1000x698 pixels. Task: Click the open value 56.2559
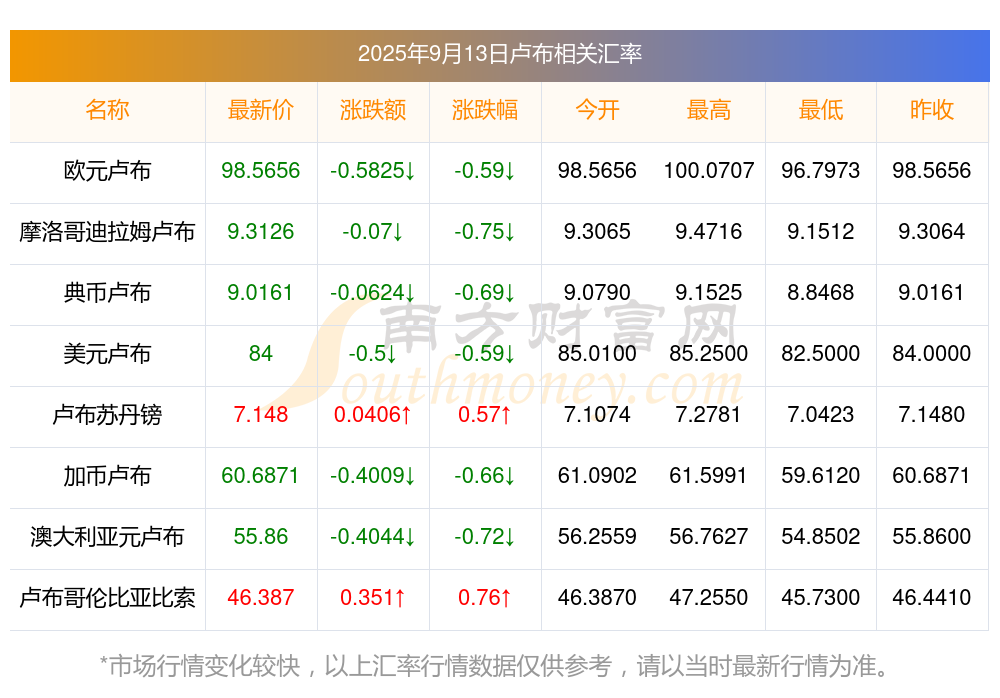coord(597,537)
